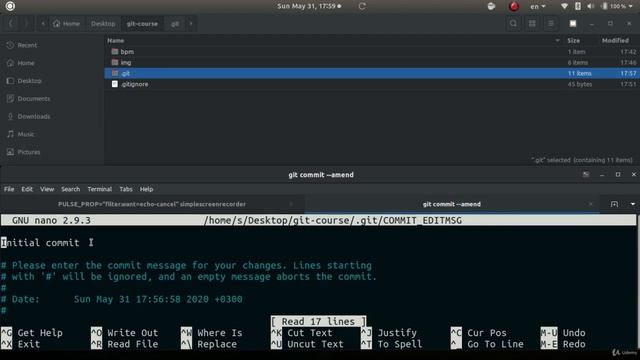Open the terminal Tabs menu
The width and height of the screenshot is (640, 360).
pyautogui.click(x=126, y=189)
